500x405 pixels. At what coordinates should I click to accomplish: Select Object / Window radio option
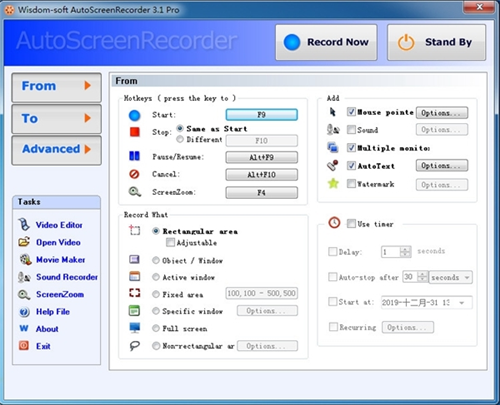156,260
